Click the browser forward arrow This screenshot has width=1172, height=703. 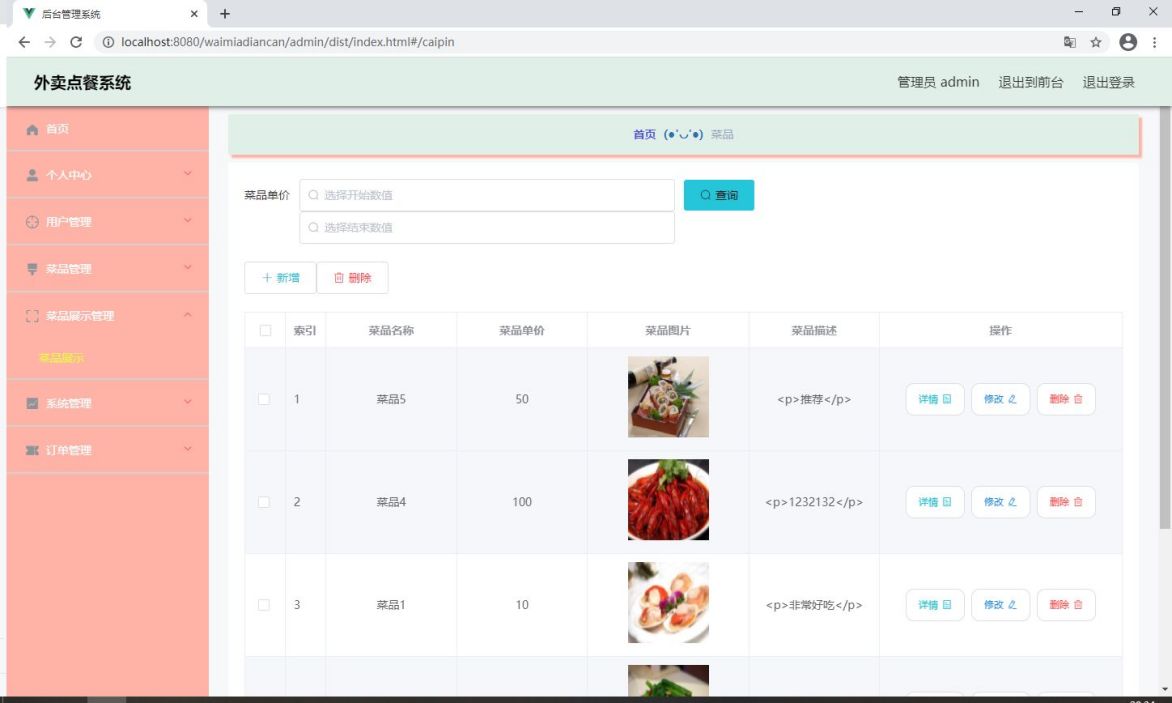click(50, 42)
